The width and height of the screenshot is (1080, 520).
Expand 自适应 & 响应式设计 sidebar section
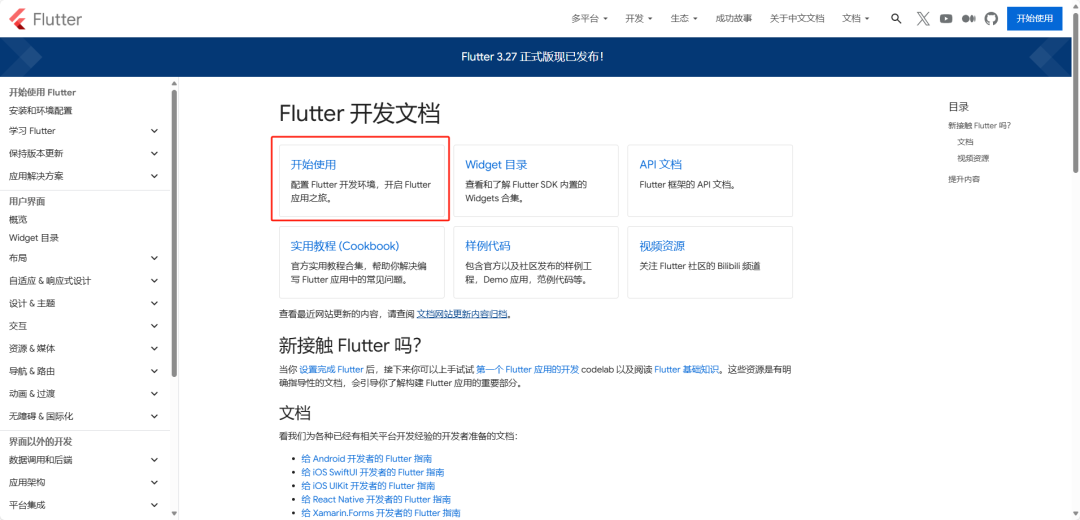[84, 280]
